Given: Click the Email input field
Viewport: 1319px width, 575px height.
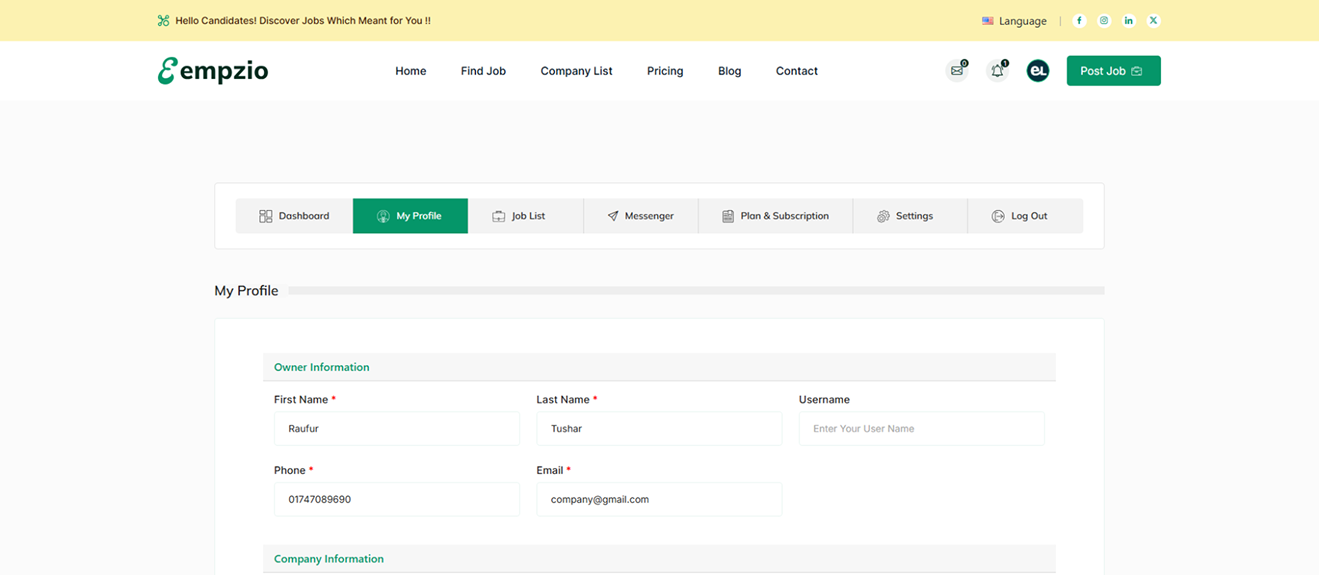Looking at the screenshot, I should pos(659,499).
